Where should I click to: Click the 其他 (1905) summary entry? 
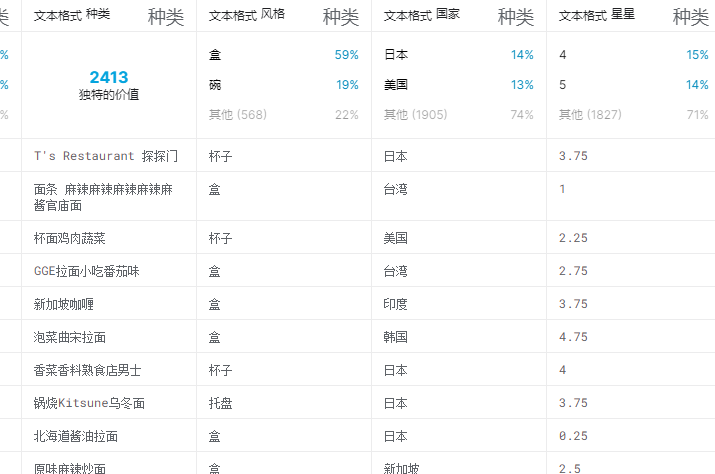pos(459,115)
